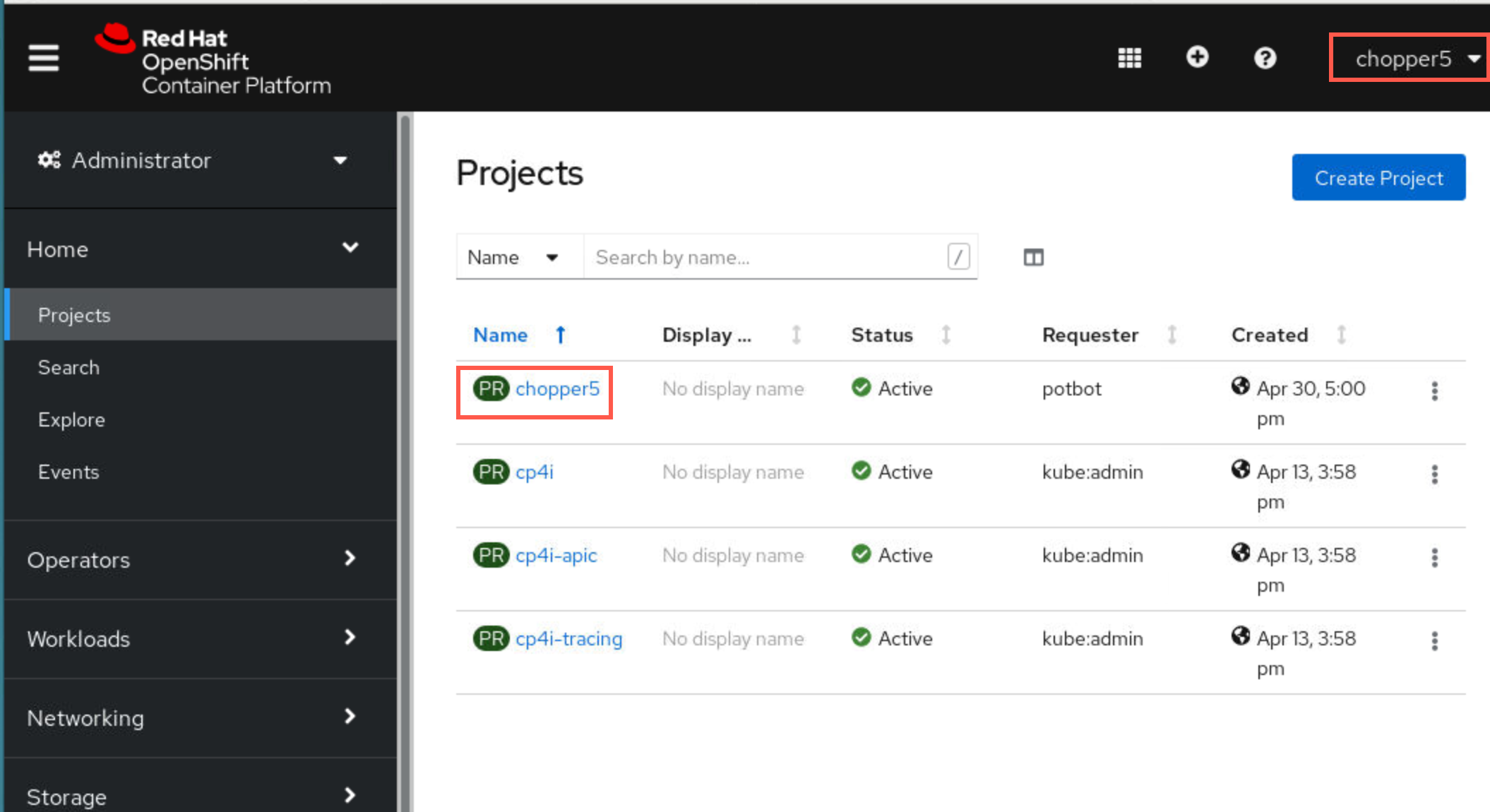Click the Active status of cp4i-tracing

[892, 638]
